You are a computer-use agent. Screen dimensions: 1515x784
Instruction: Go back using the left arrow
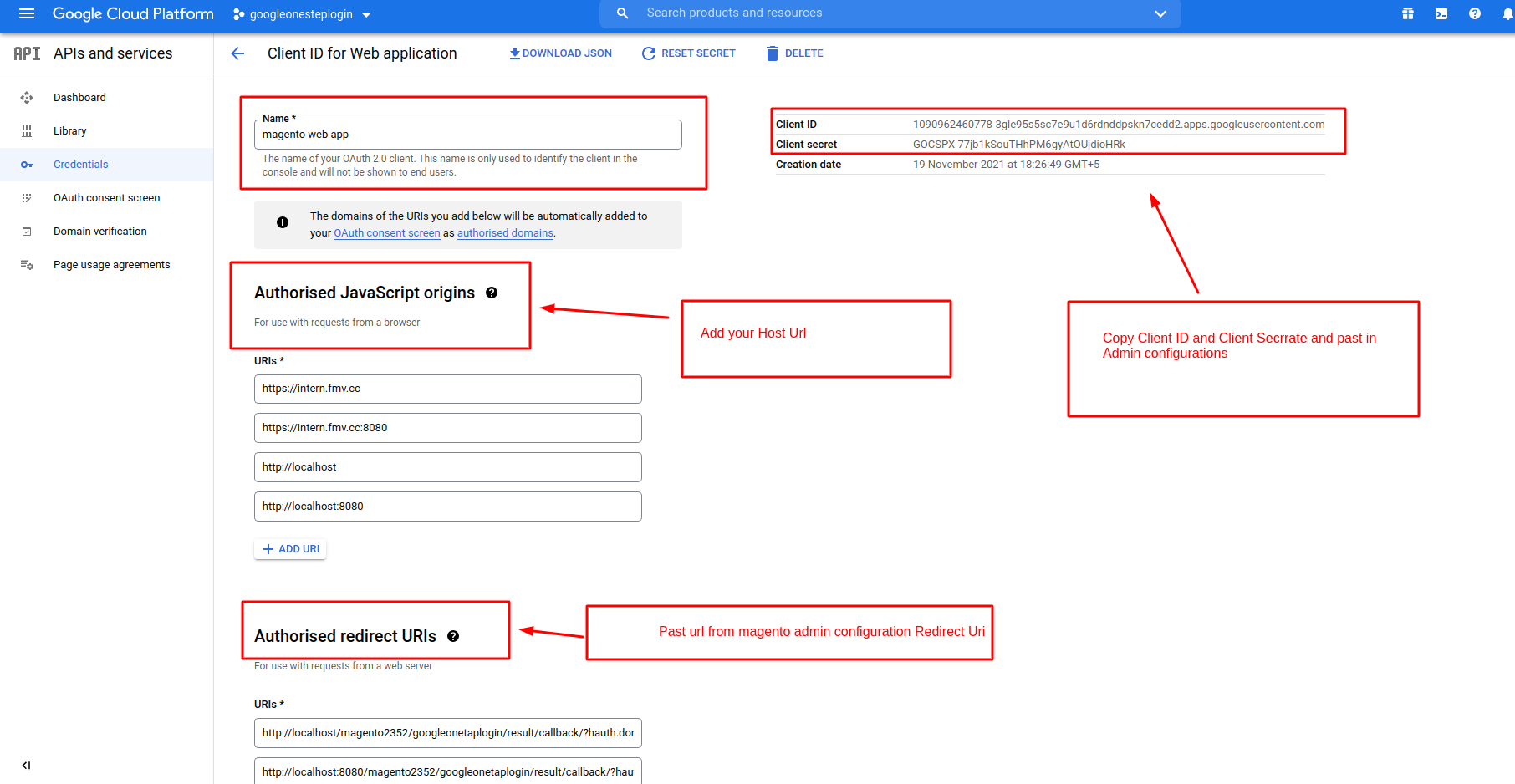pos(237,53)
